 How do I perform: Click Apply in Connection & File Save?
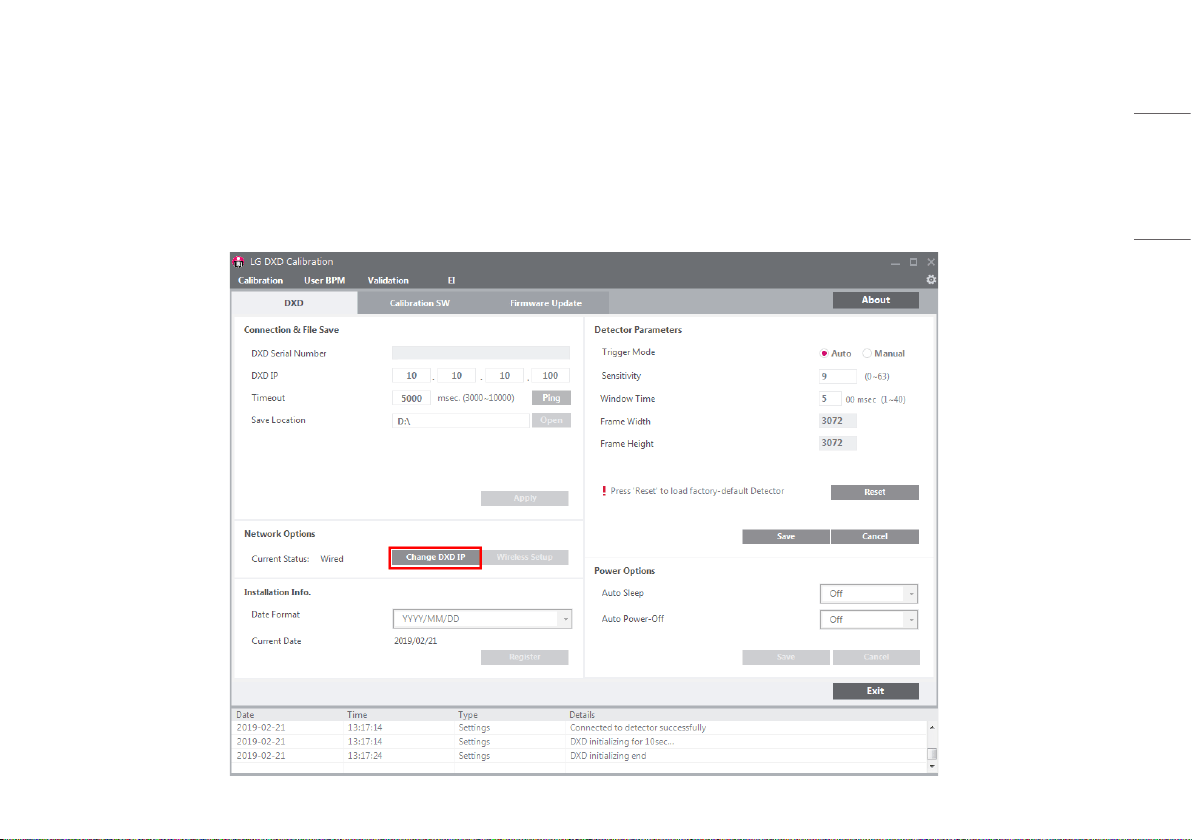[x=525, y=498]
